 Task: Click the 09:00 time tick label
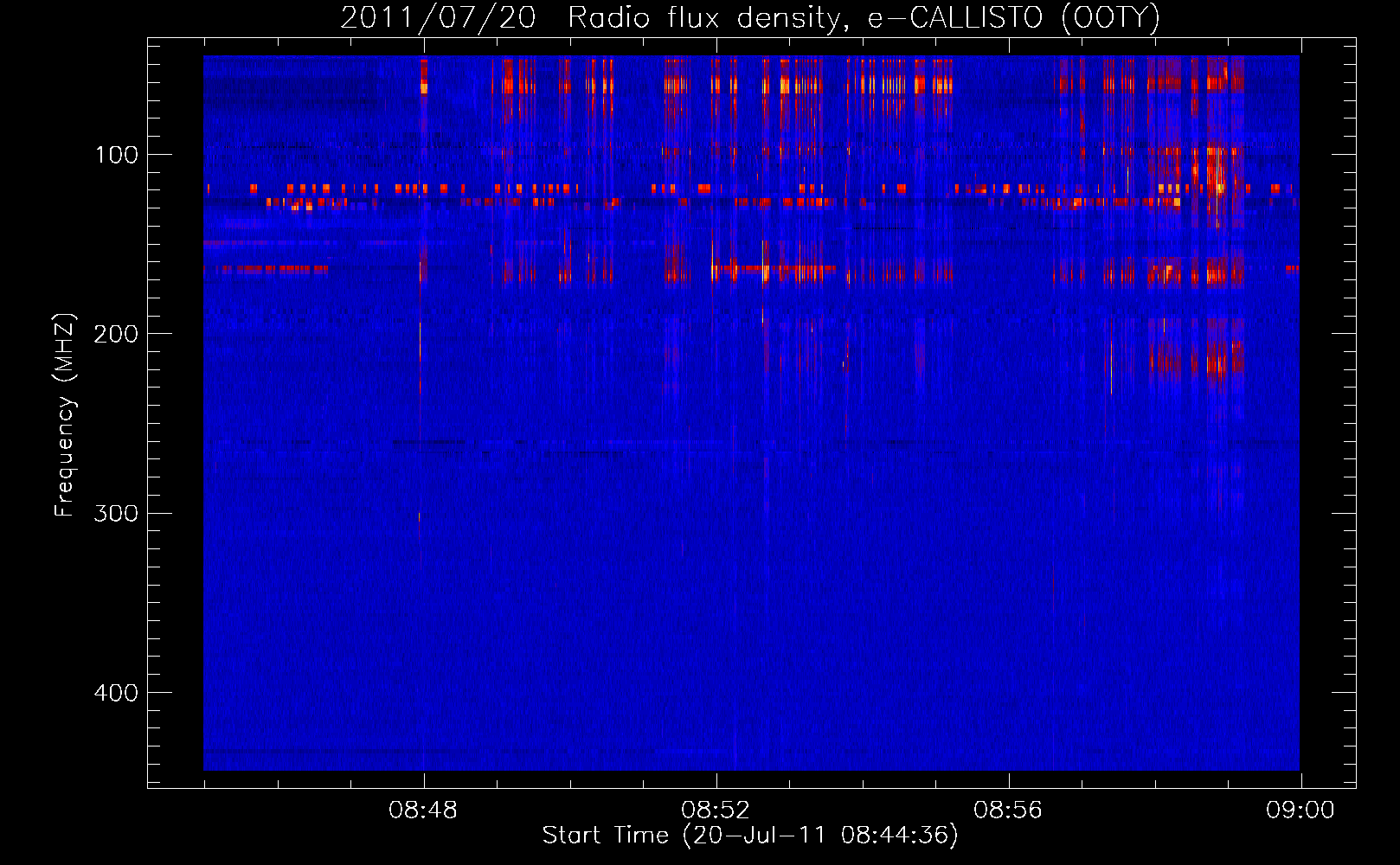coord(1300,811)
